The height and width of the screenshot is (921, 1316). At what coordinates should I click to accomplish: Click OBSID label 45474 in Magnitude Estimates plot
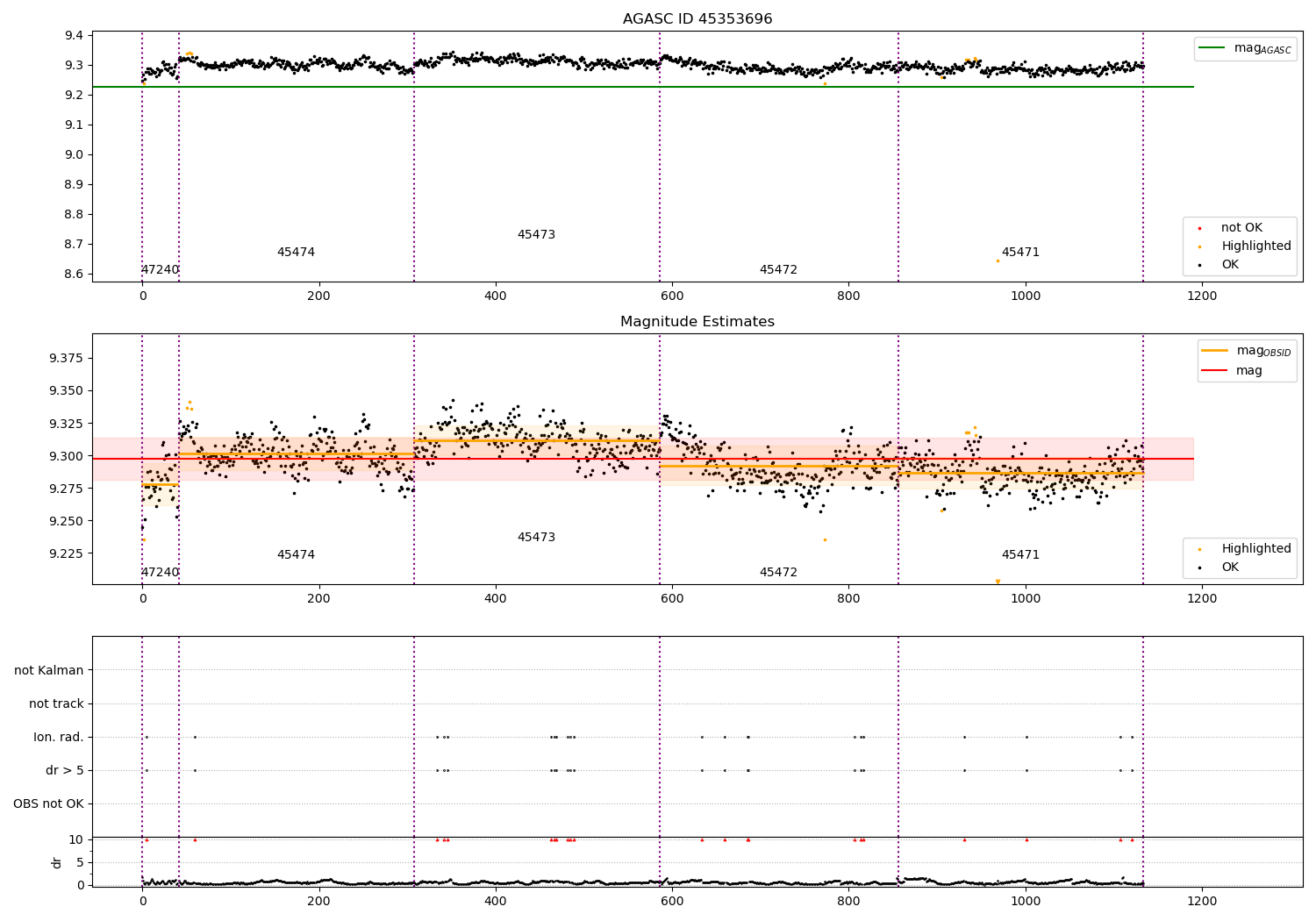coord(296,555)
